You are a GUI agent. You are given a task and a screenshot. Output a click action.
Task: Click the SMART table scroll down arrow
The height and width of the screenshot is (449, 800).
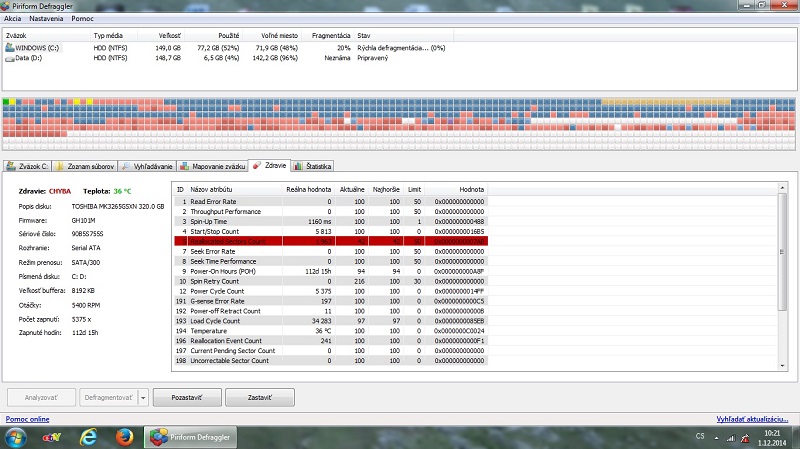783,366
